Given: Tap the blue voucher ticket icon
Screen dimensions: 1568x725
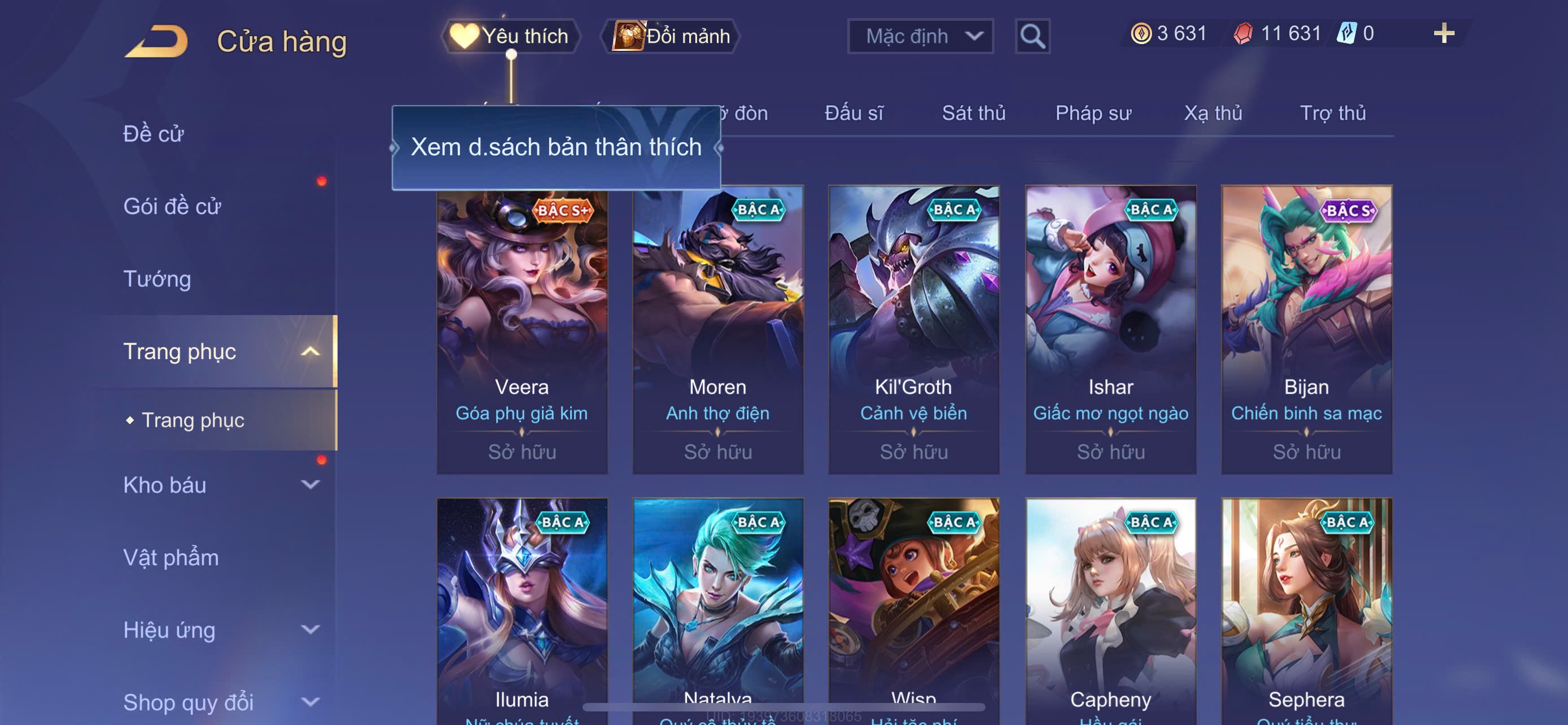Looking at the screenshot, I should click(x=1346, y=33).
